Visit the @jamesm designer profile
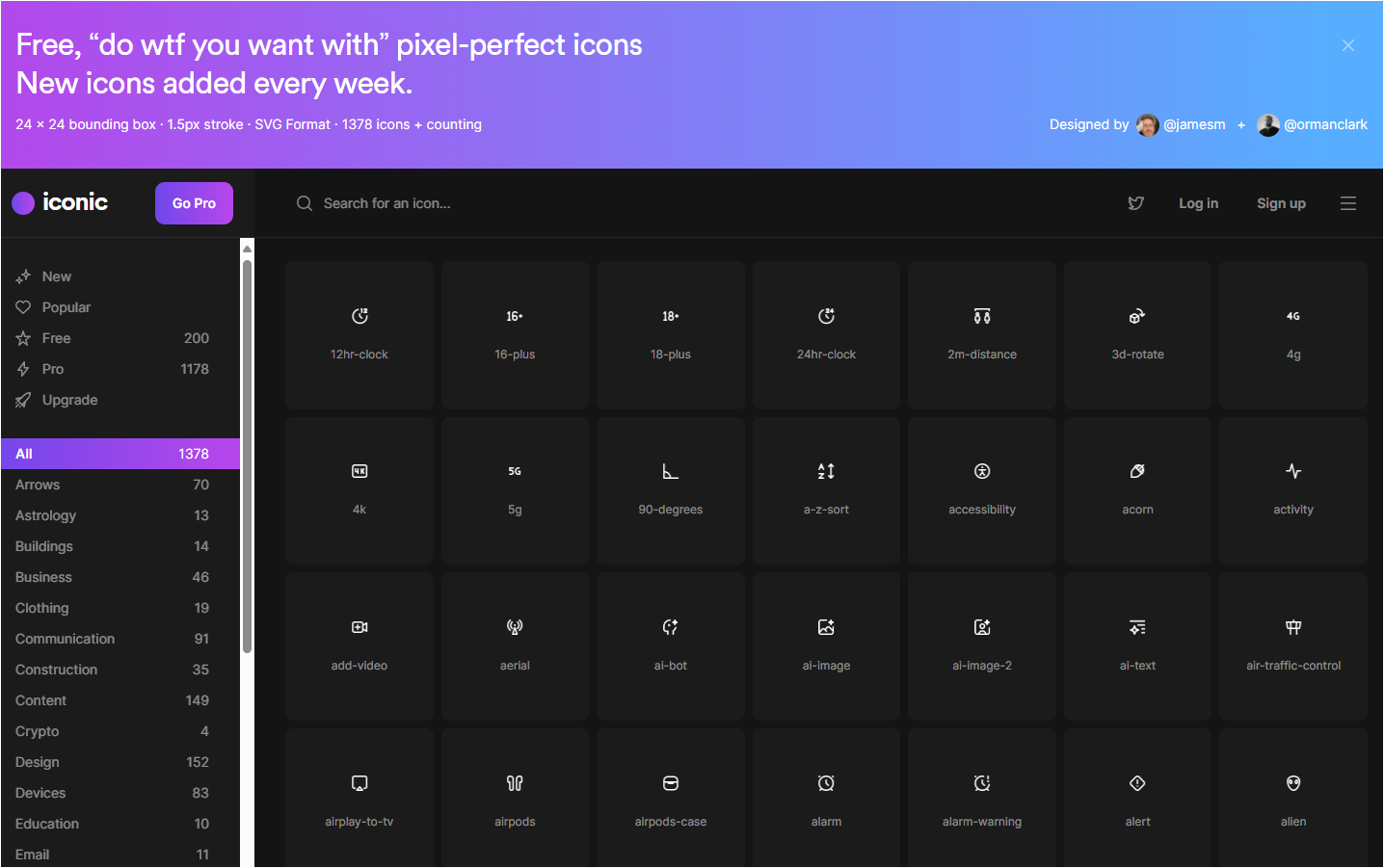The height and width of the screenshot is (868, 1384). click(1193, 124)
